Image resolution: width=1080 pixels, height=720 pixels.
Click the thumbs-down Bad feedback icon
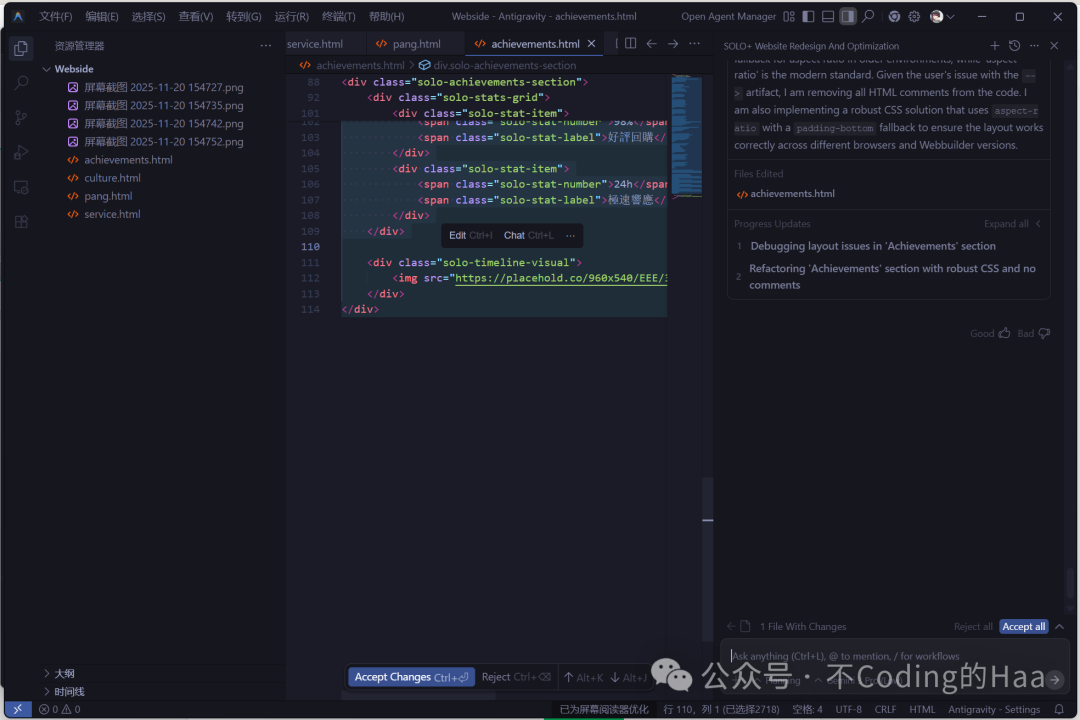(1044, 333)
